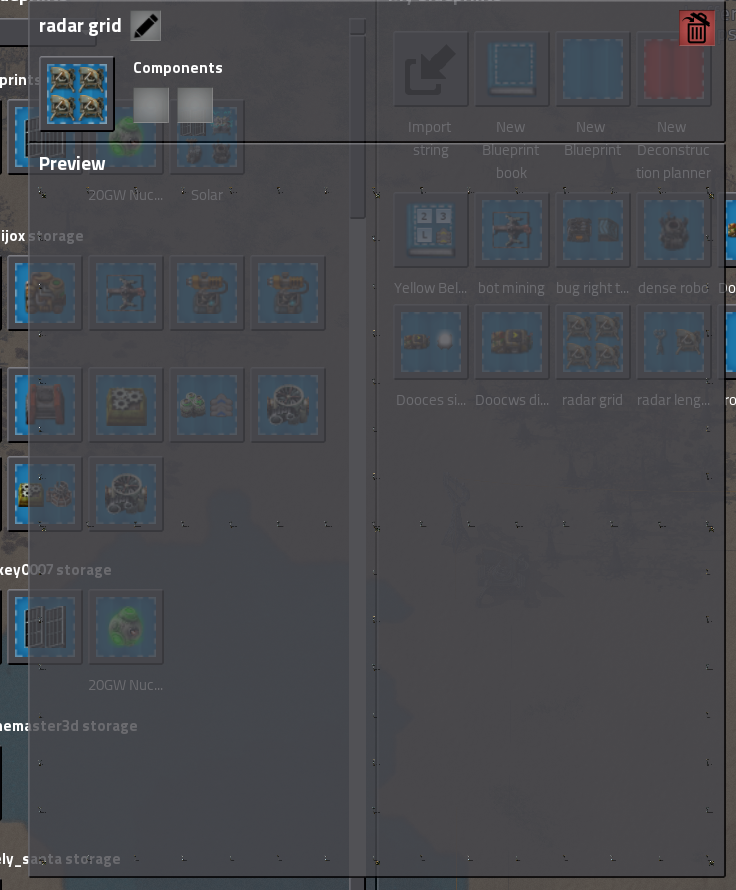
Task: Click the pencil icon to rename radar grid
Action: click(146, 26)
